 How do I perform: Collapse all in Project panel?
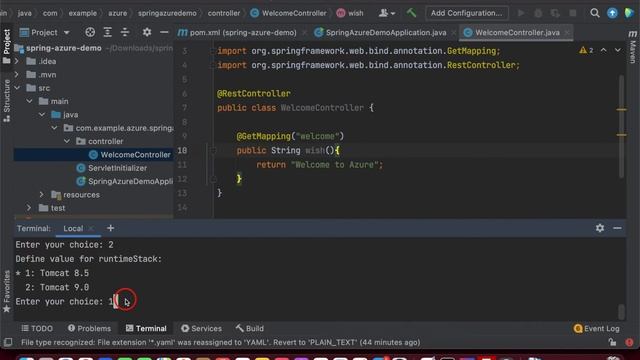(x=125, y=32)
